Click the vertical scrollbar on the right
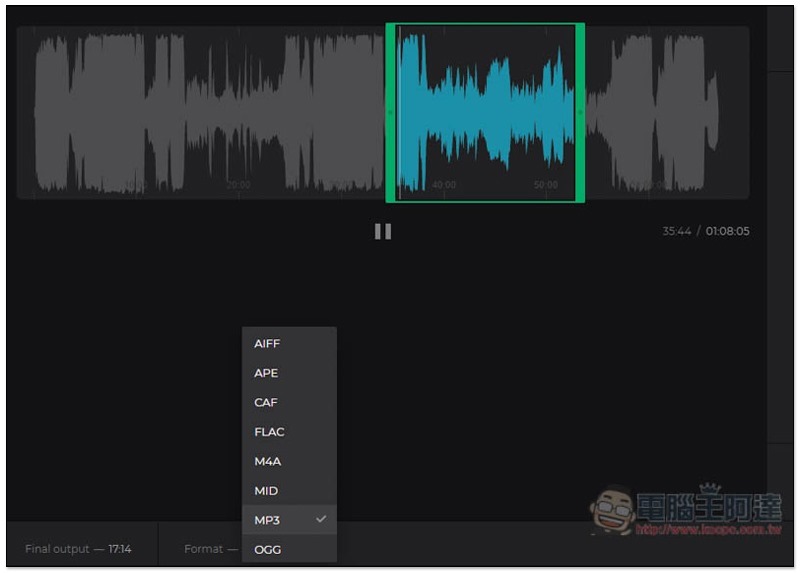This screenshot has width=800, height=573. [780, 250]
